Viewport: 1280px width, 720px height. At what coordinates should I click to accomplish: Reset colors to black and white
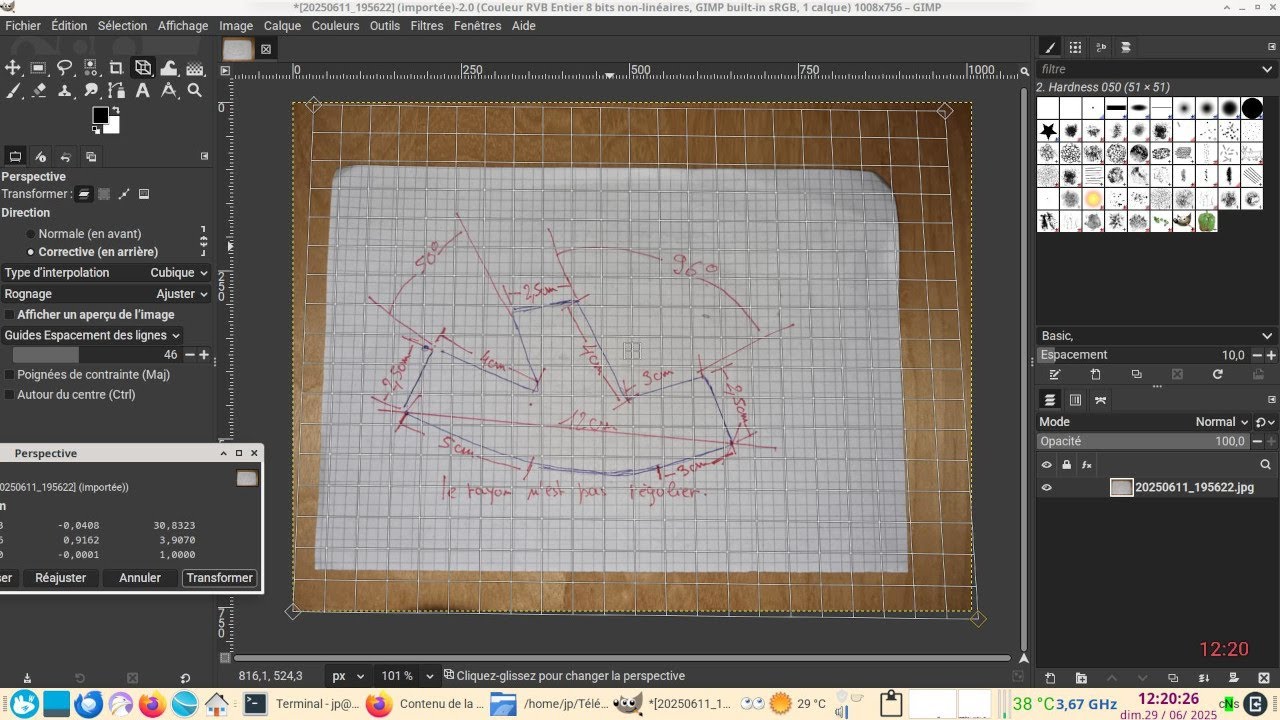(x=97, y=129)
